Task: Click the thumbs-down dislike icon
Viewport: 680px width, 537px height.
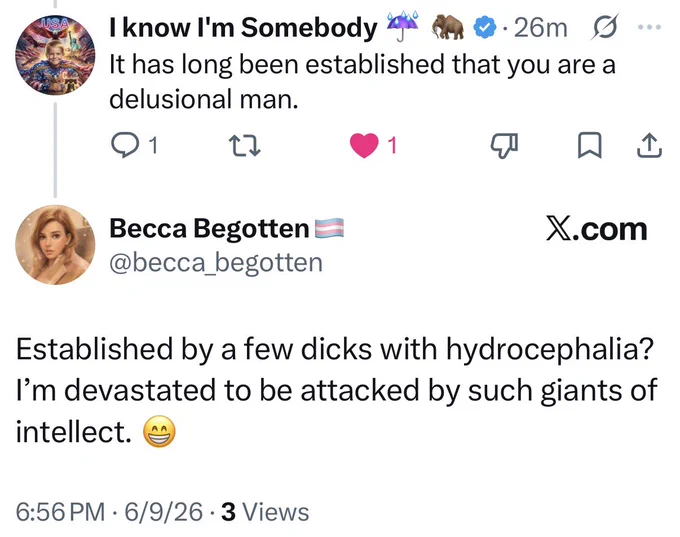Action: (504, 145)
